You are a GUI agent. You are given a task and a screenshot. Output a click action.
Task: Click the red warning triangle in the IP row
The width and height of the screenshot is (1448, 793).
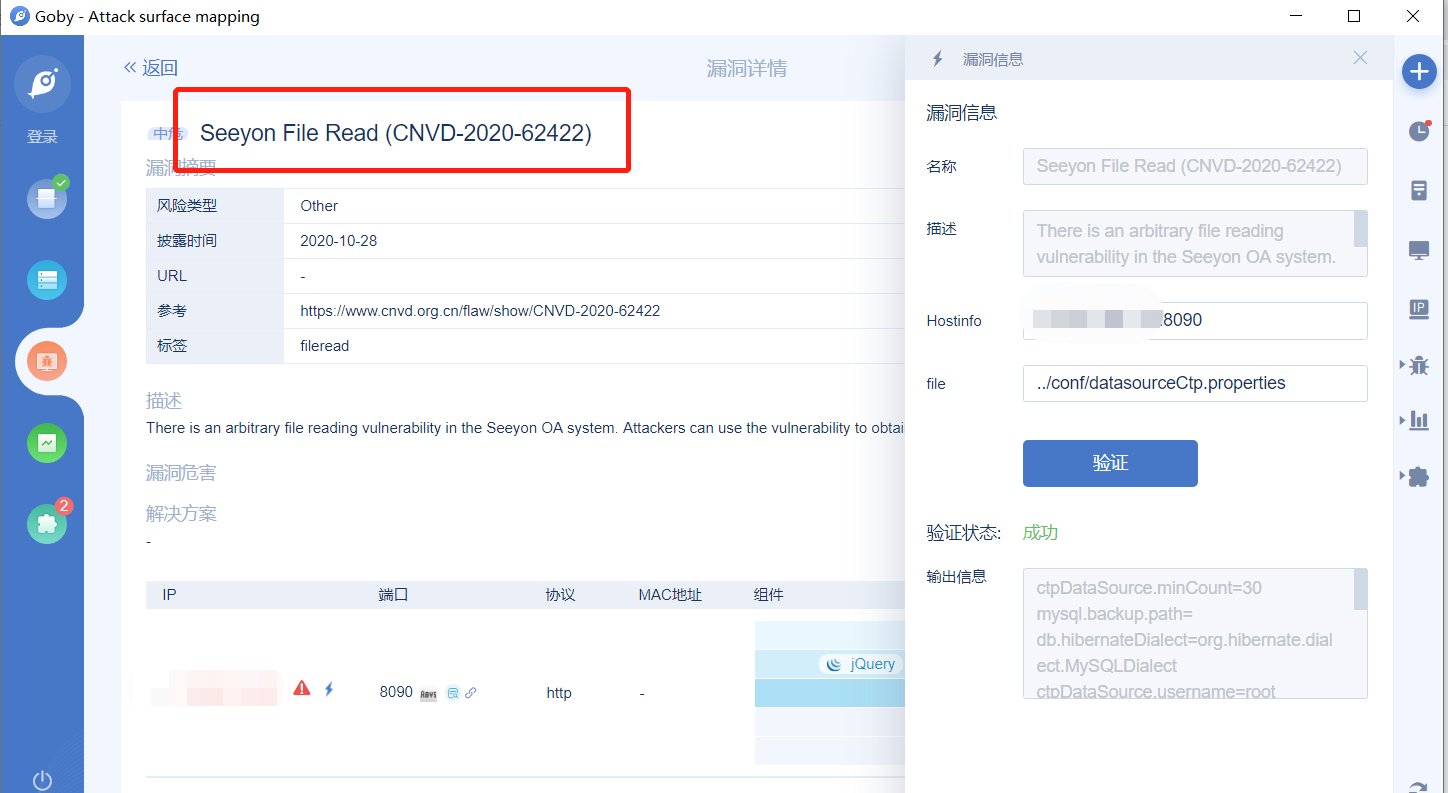(x=301, y=689)
